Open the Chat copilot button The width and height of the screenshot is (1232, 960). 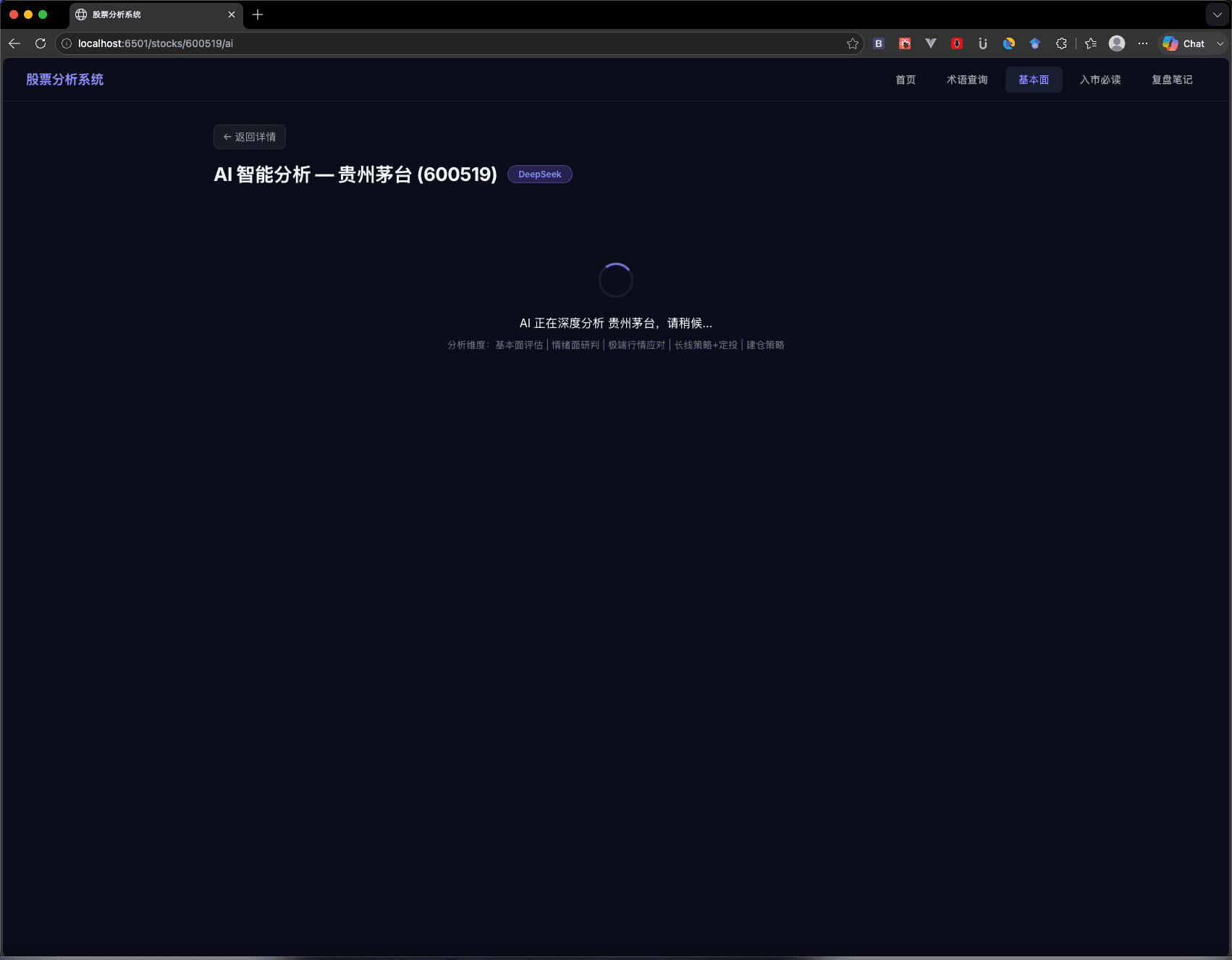coord(1184,43)
